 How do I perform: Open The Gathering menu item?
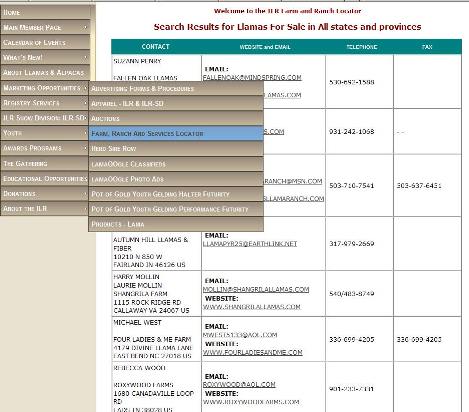point(45,163)
